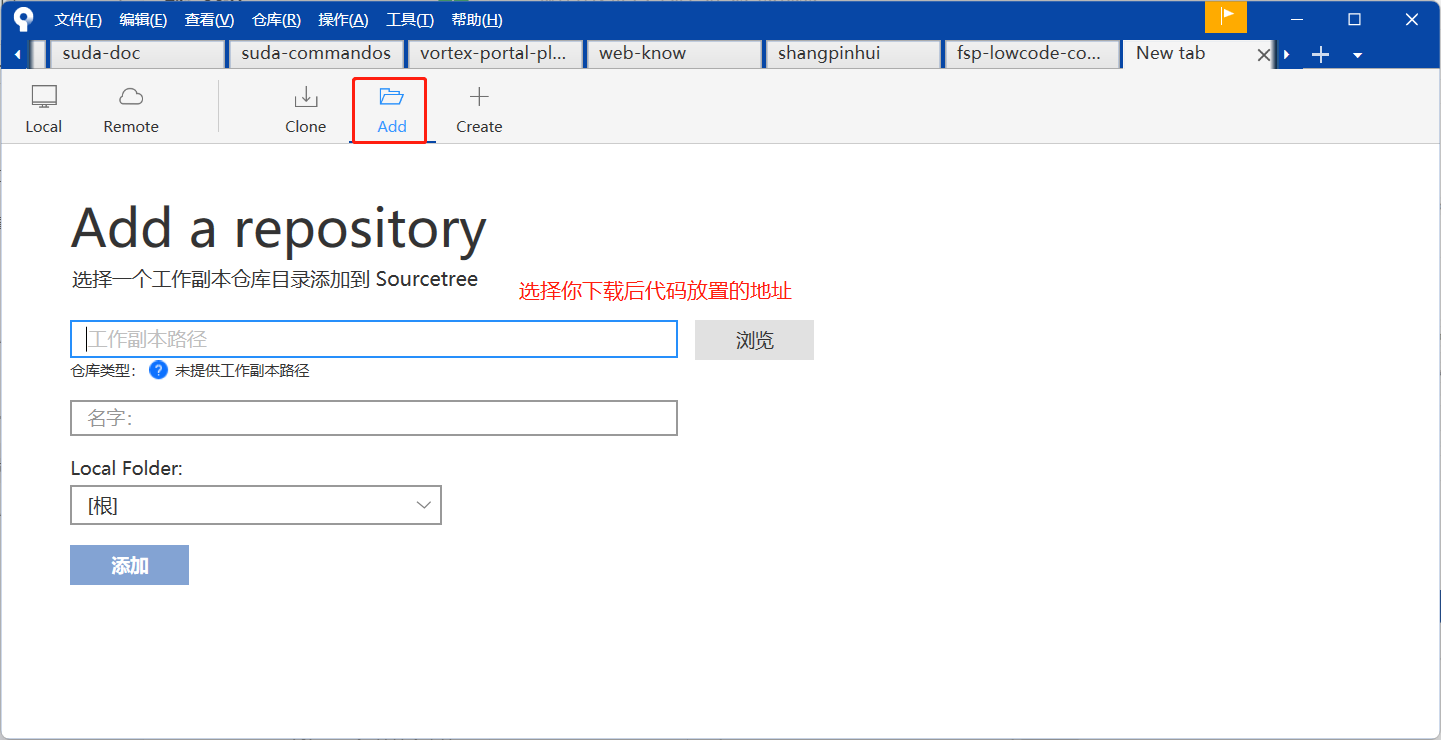Switch to the web-know tab
Screen dimensions: 1441x740
[674, 54]
